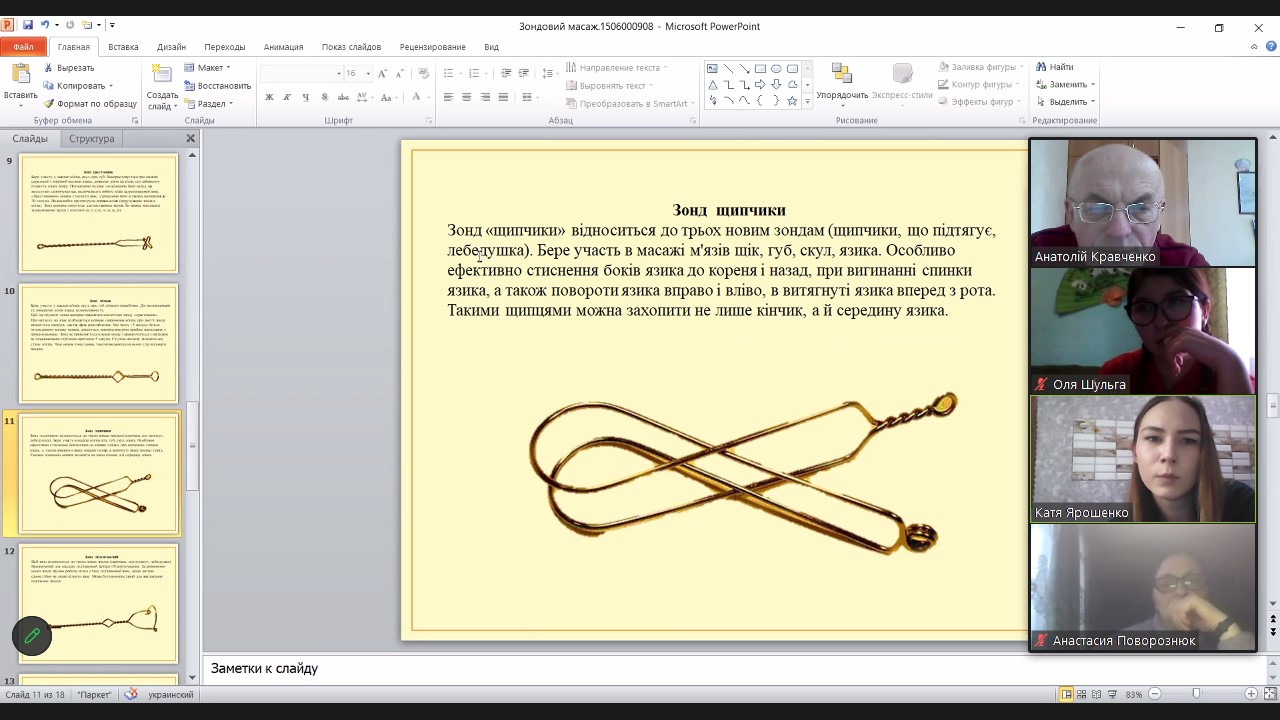Click the rectangle shape in shapes gallery
1280x720 pixels.
pos(761,69)
